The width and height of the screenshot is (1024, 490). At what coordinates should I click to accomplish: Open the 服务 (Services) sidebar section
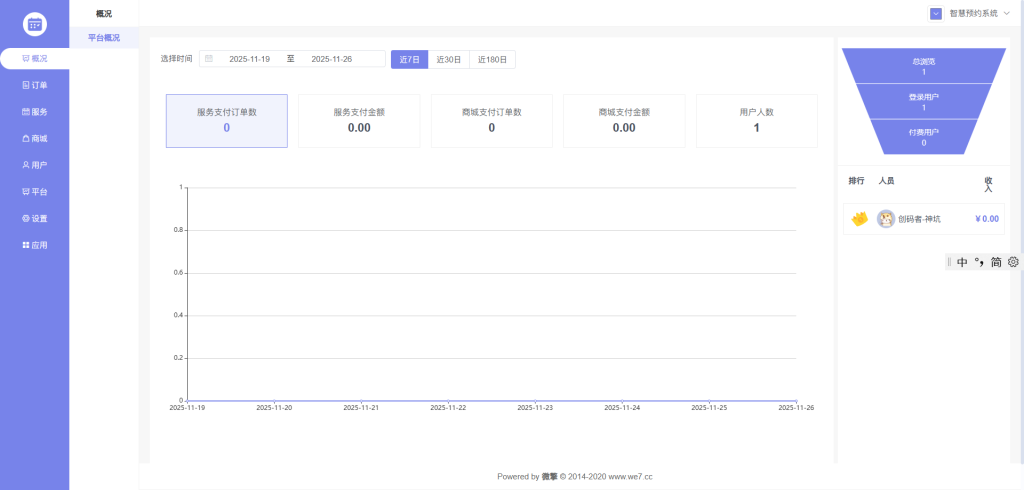35,112
